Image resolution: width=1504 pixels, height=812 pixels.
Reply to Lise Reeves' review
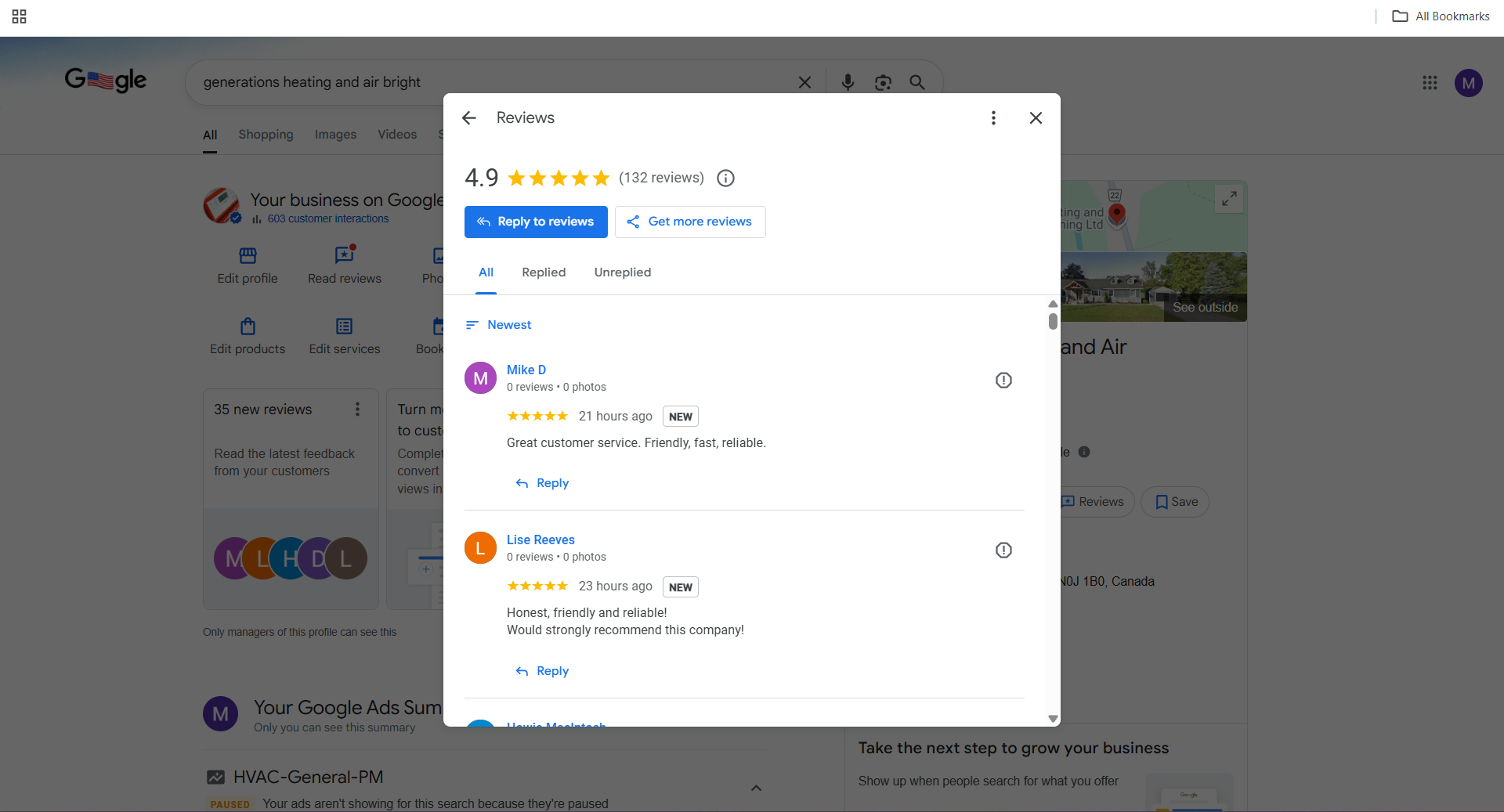[x=542, y=671]
